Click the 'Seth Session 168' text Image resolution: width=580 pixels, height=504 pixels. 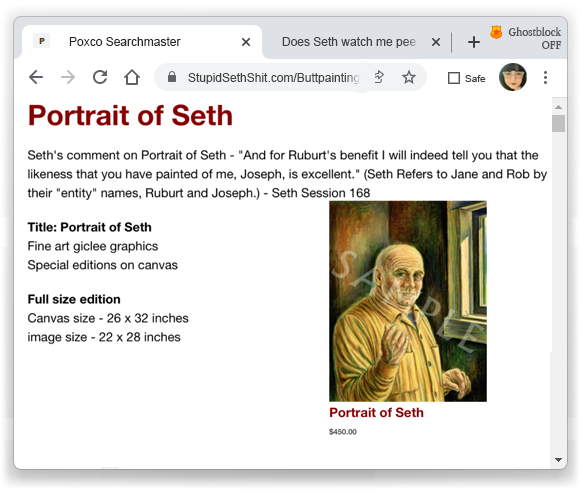point(321,193)
